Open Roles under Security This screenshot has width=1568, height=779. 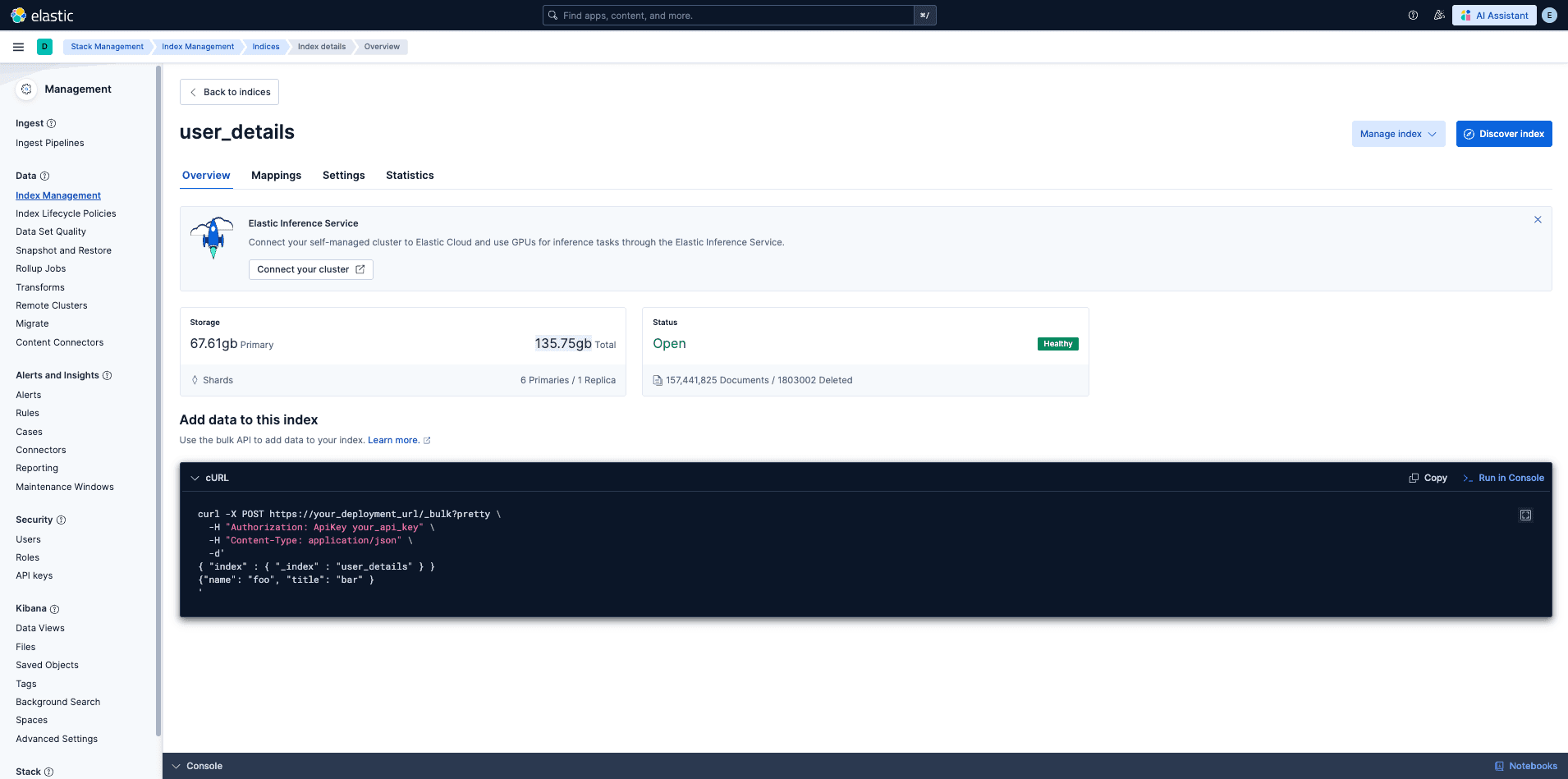27,558
